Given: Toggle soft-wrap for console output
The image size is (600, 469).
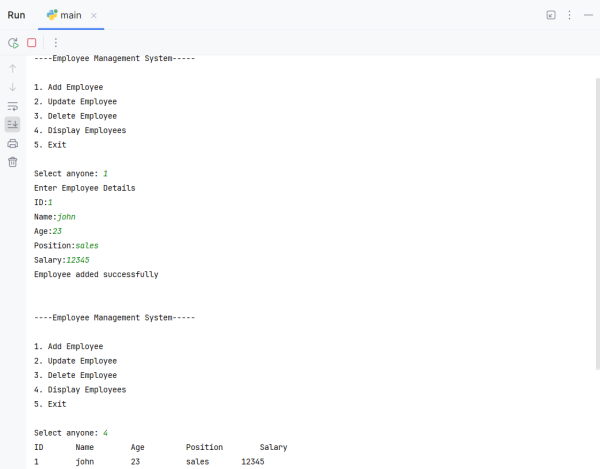Looking at the screenshot, I should pyautogui.click(x=13, y=105).
